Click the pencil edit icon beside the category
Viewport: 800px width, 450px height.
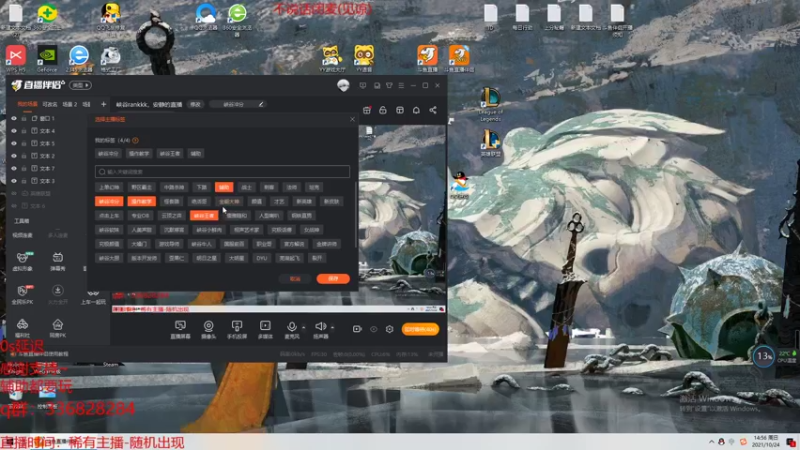click(x=261, y=104)
